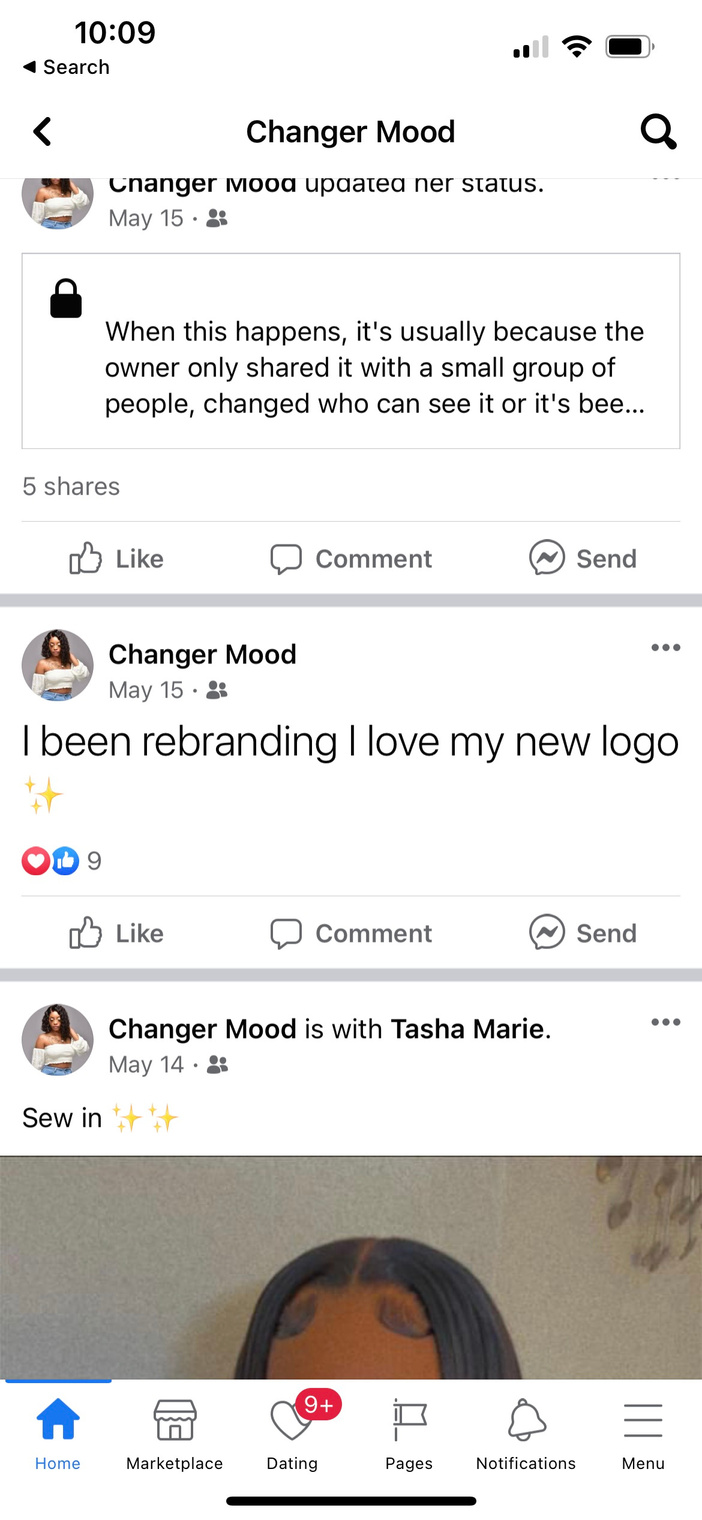Open the hamburger Menu
This screenshot has height=1520, width=702.
coord(643,1436)
